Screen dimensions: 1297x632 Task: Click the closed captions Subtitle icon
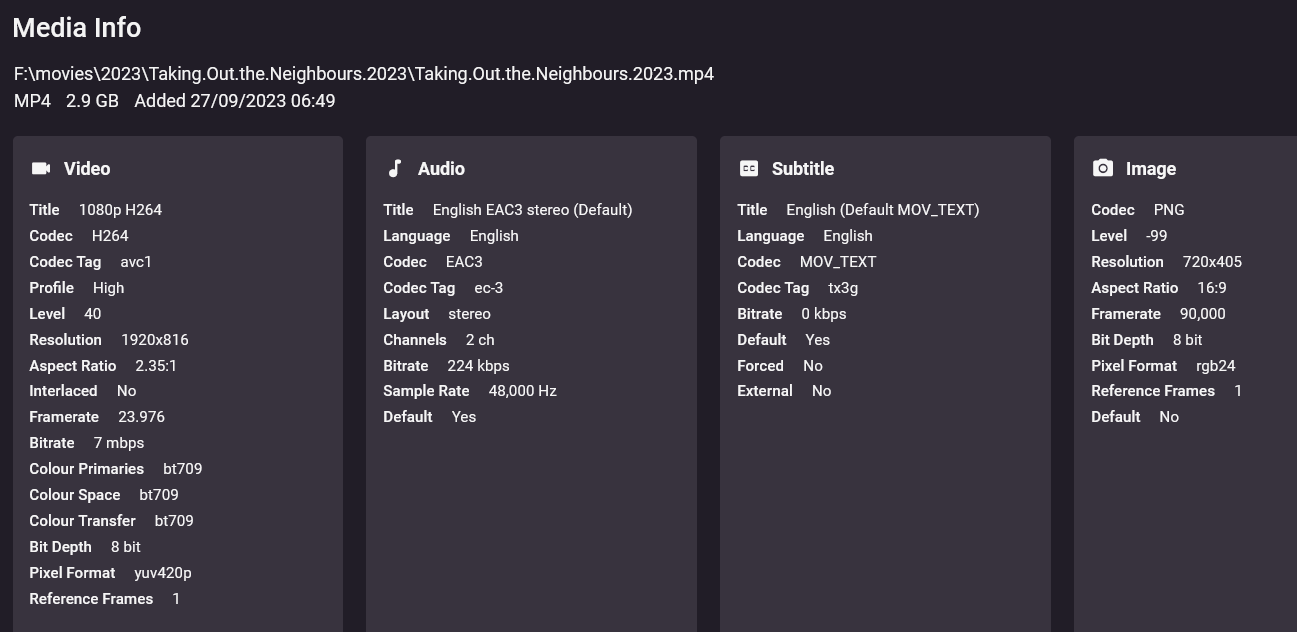(749, 168)
